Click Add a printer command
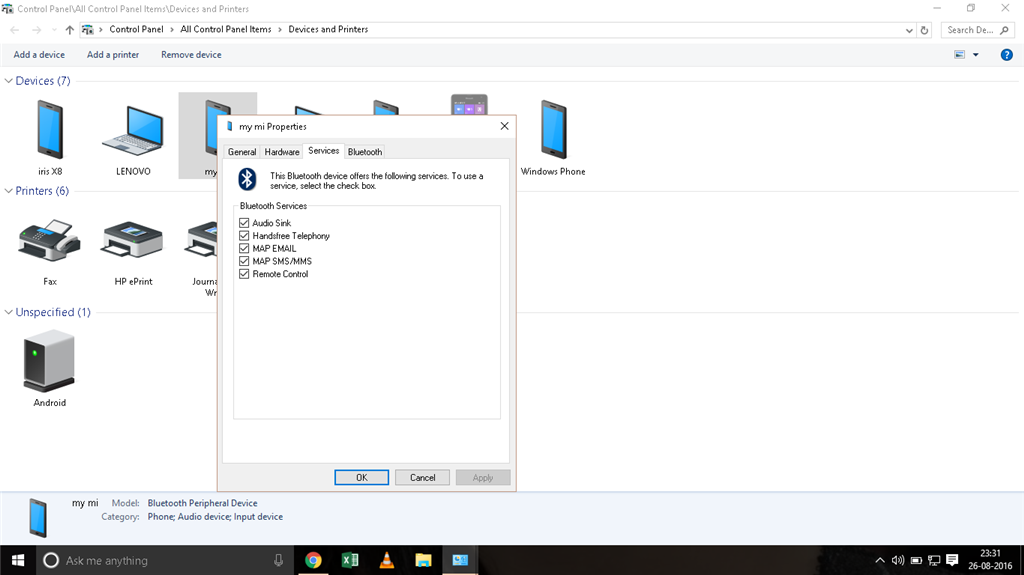Viewport: 1024px width, 575px height. coord(113,55)
